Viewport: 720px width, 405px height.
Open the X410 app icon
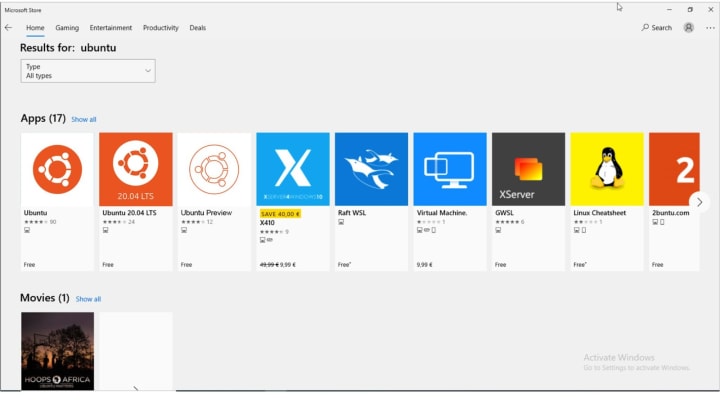click(293, 169)
